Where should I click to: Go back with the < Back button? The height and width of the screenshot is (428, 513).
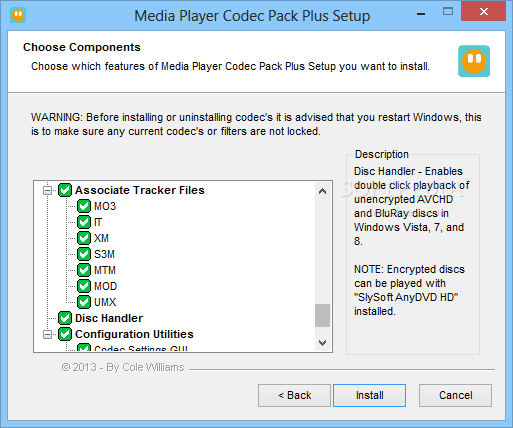click(294, 395)
